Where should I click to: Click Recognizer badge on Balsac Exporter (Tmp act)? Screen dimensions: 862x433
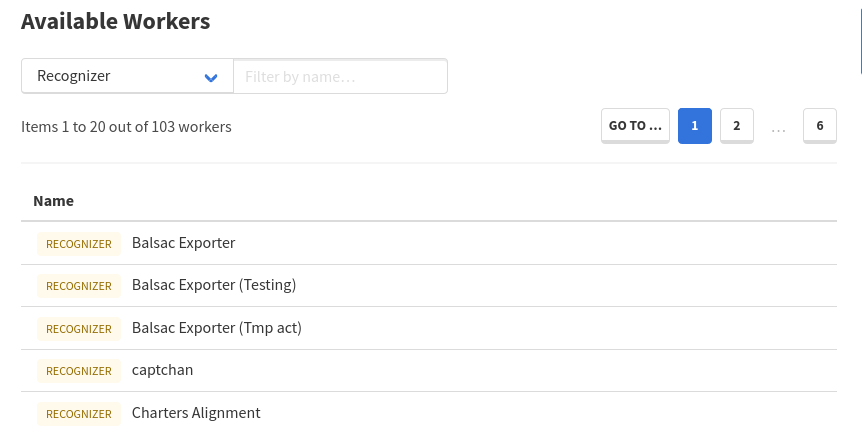point(79,329)
